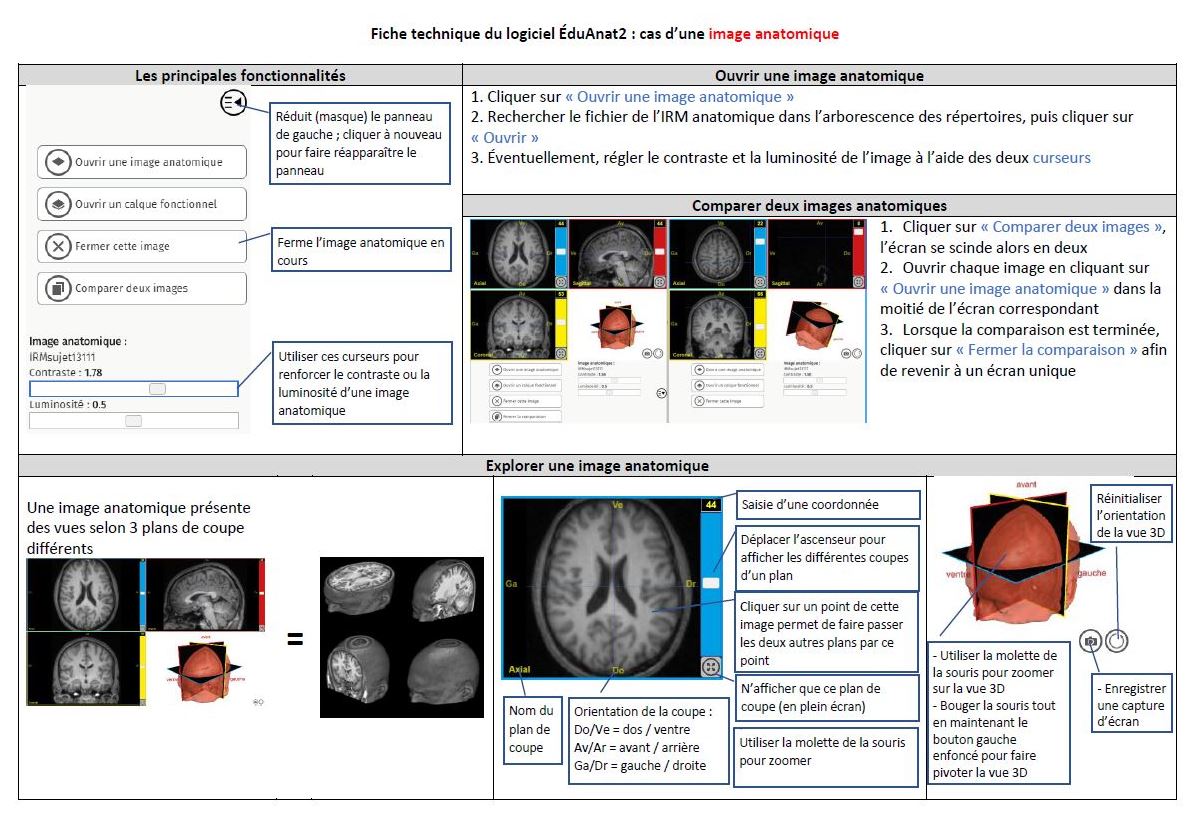Click the layers icon in the large 'Ouvrir une image anatomique' button
The image size is (1196, 814).
click(x=58, y=162)
